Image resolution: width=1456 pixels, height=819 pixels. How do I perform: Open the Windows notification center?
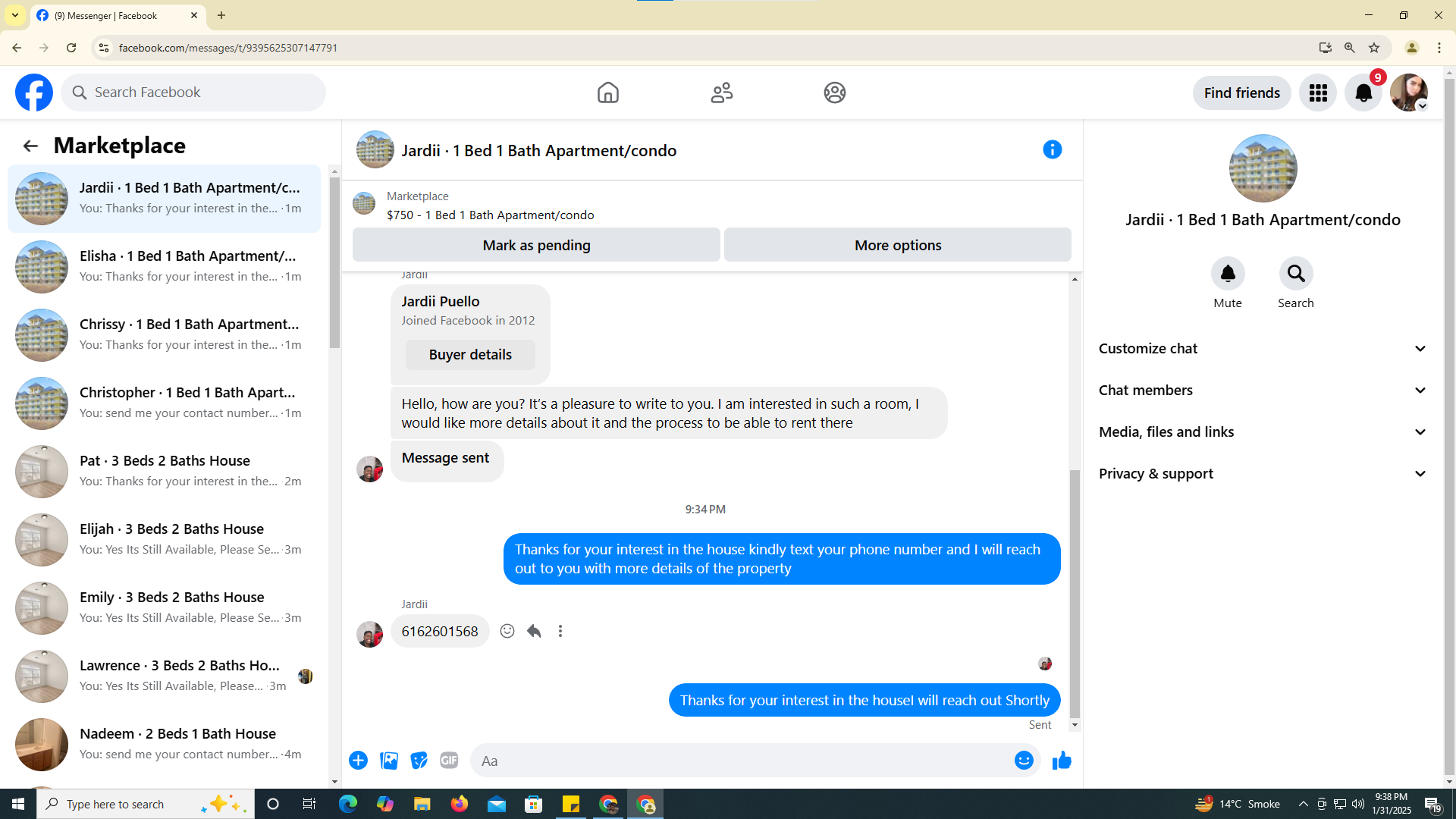point(1432,804)
